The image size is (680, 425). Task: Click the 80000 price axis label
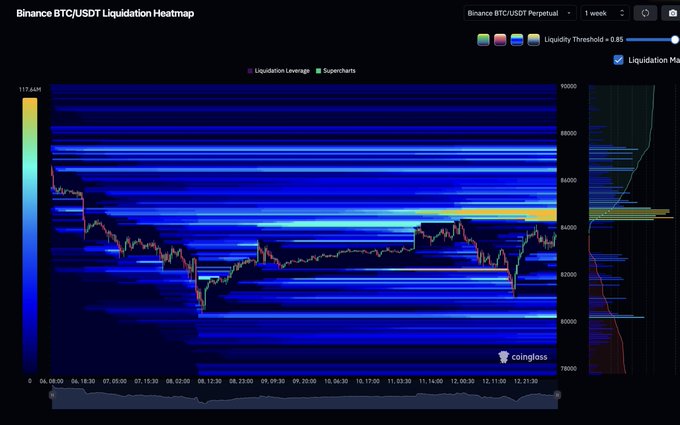pyautogui.click(x=568, y=322)
